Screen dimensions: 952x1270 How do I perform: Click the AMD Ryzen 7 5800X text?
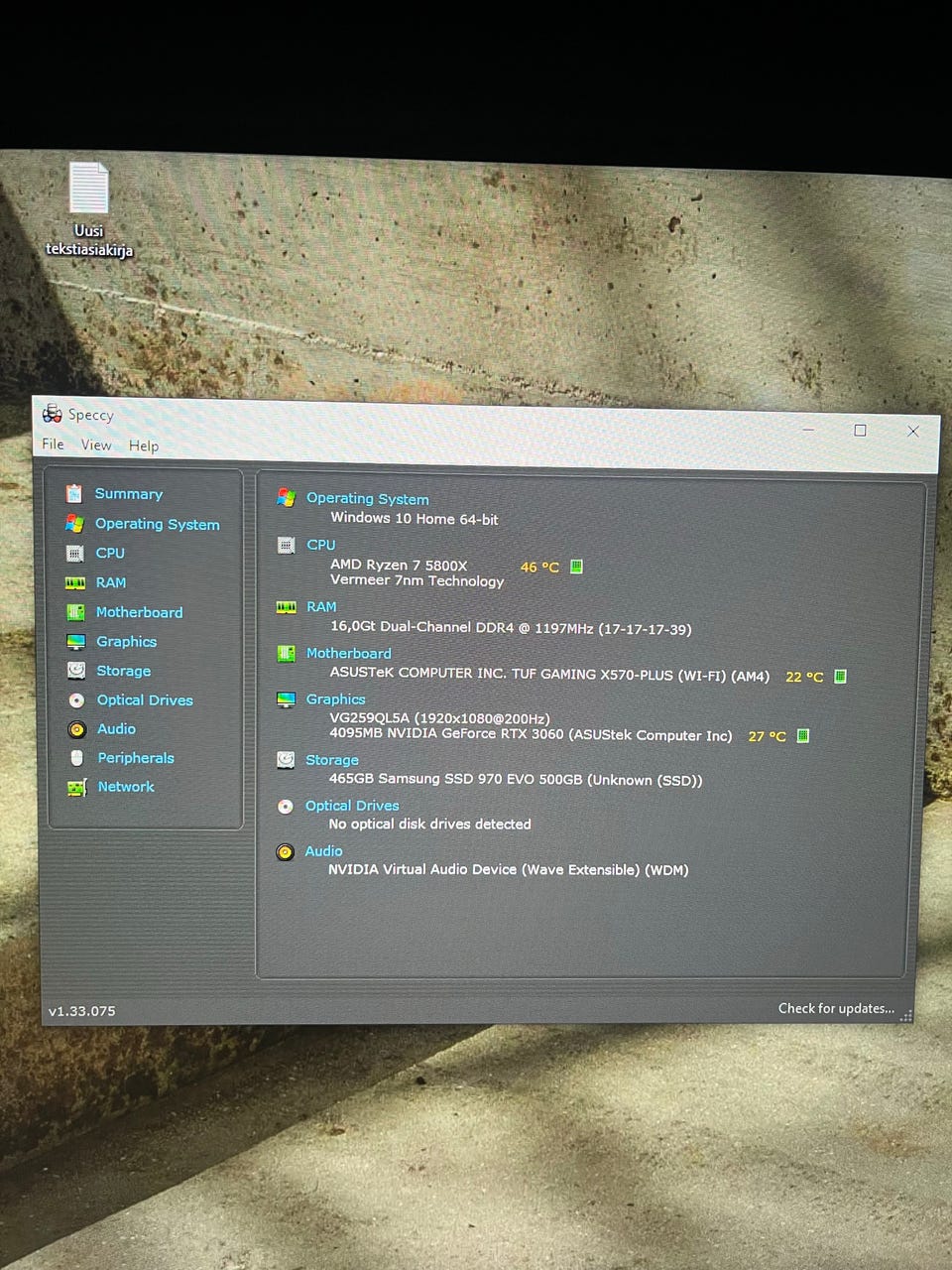(x=399, y=565)
